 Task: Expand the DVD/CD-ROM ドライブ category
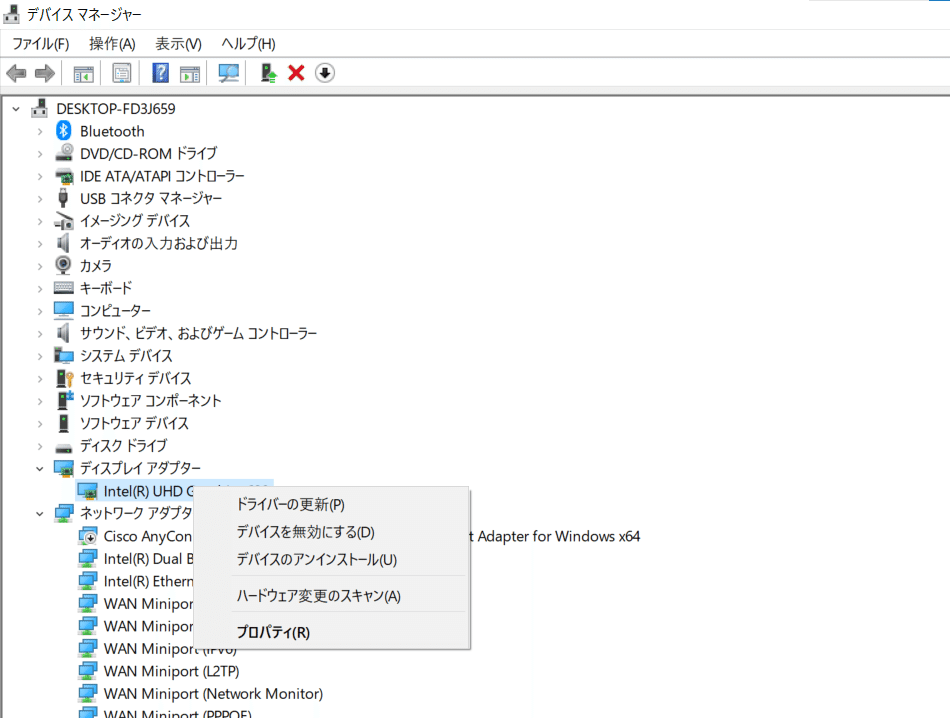click(40, 154)
